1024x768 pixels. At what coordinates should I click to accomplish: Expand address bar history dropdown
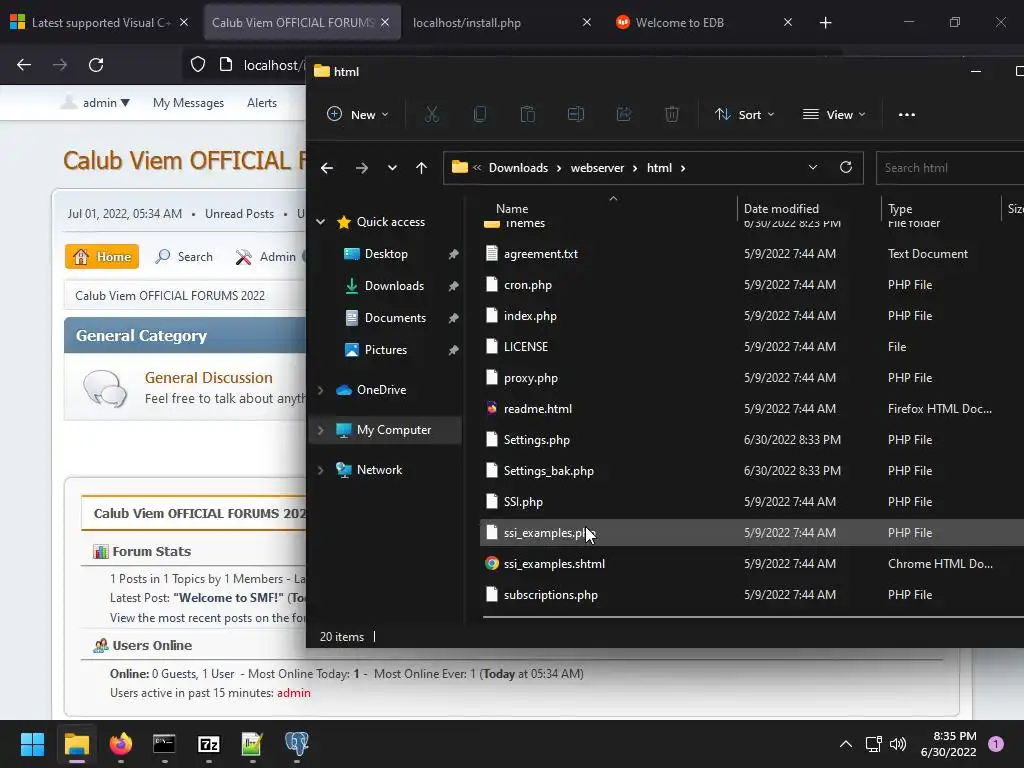812,167
